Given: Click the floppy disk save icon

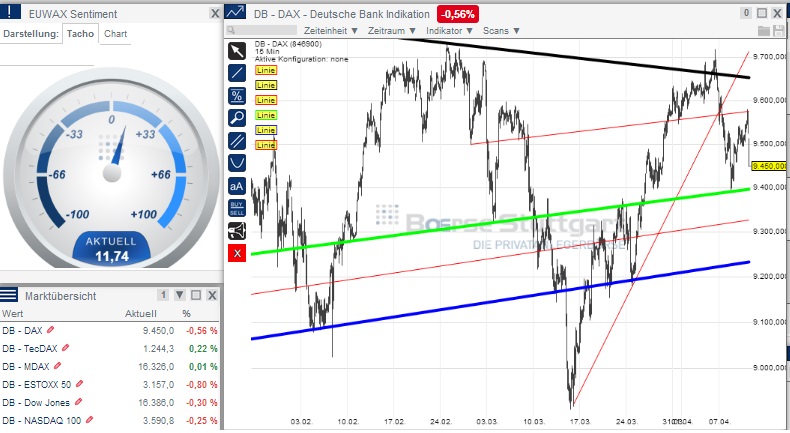Looking at the screenshot, I should [778, 31].
